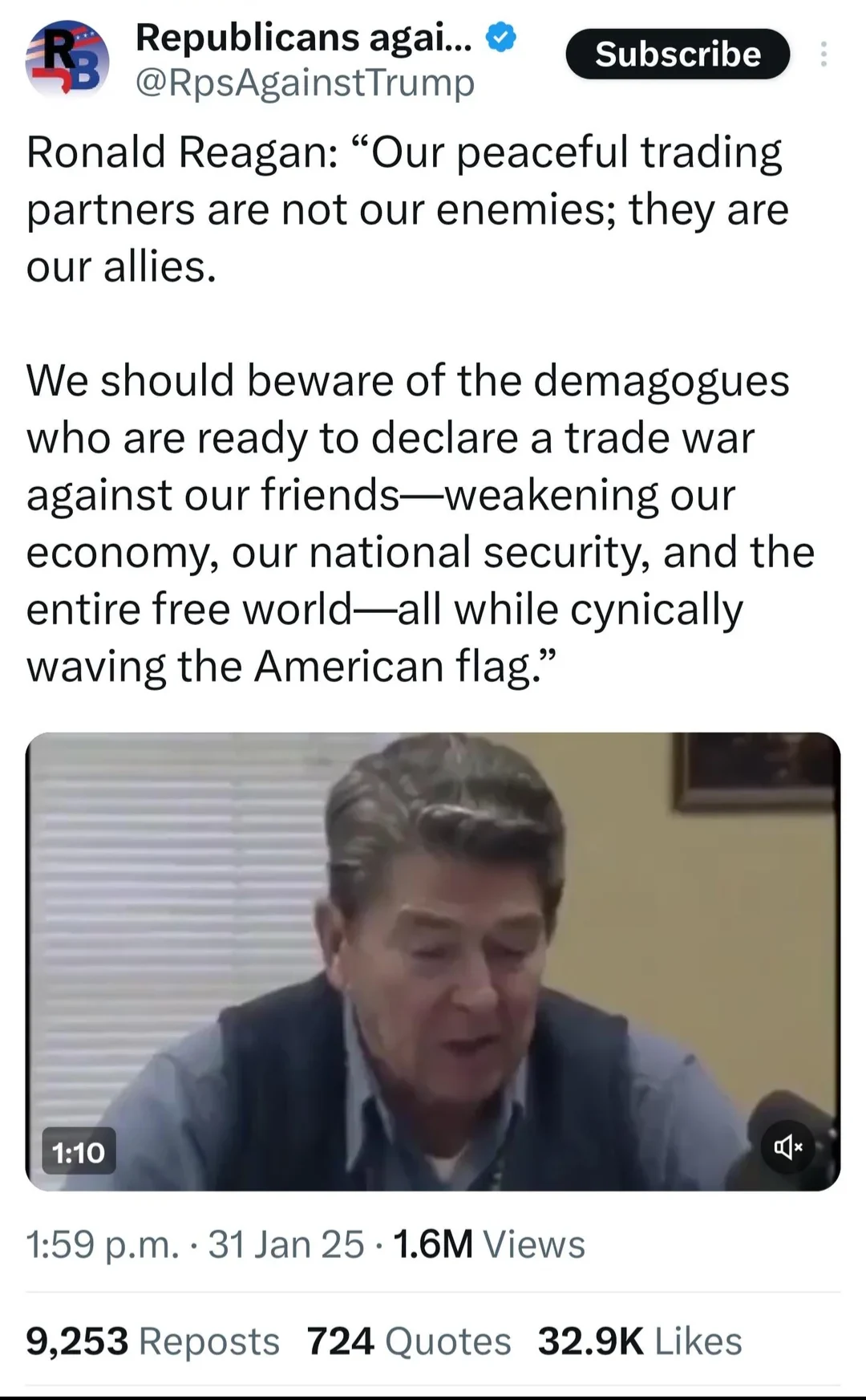The width and height of the screenshot is (866, 1400).
Task: Click the Republicans agai... display name
Action: tap(304, 38)
